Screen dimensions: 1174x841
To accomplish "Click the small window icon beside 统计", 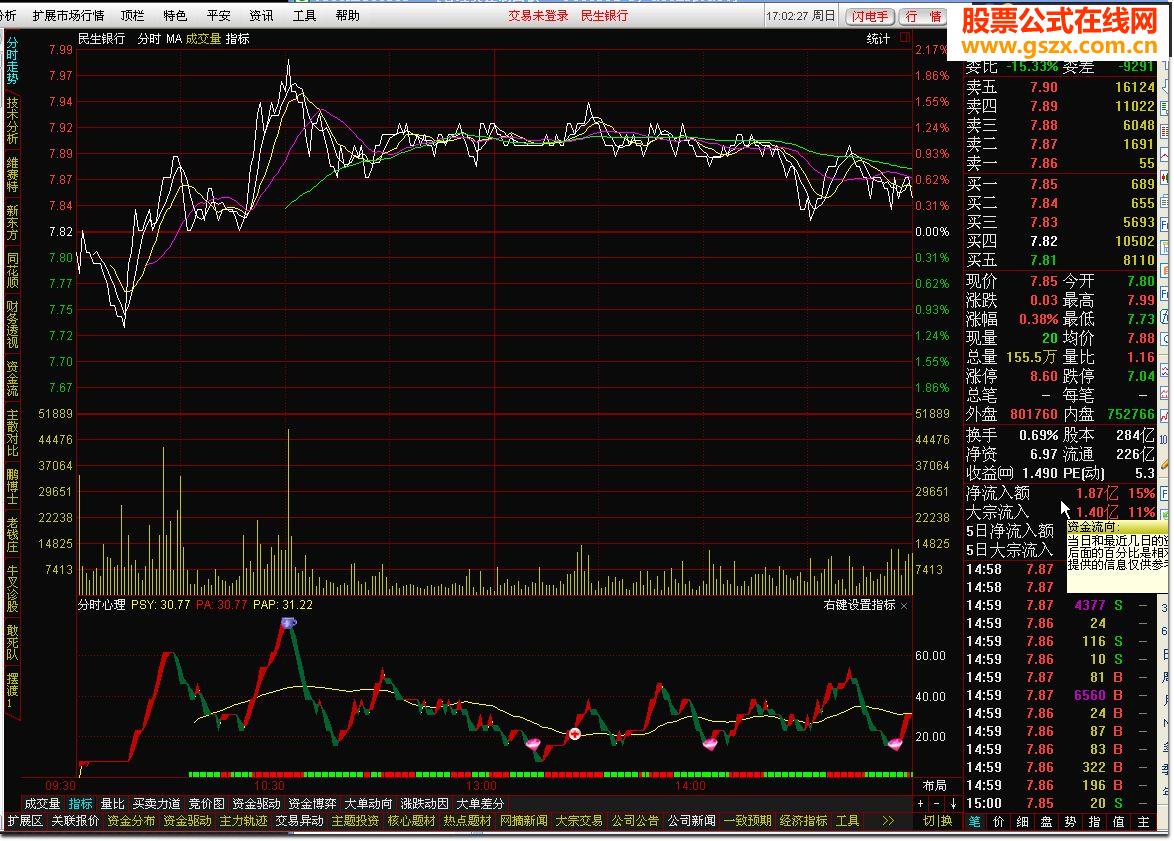I will (x=904, y=37).
